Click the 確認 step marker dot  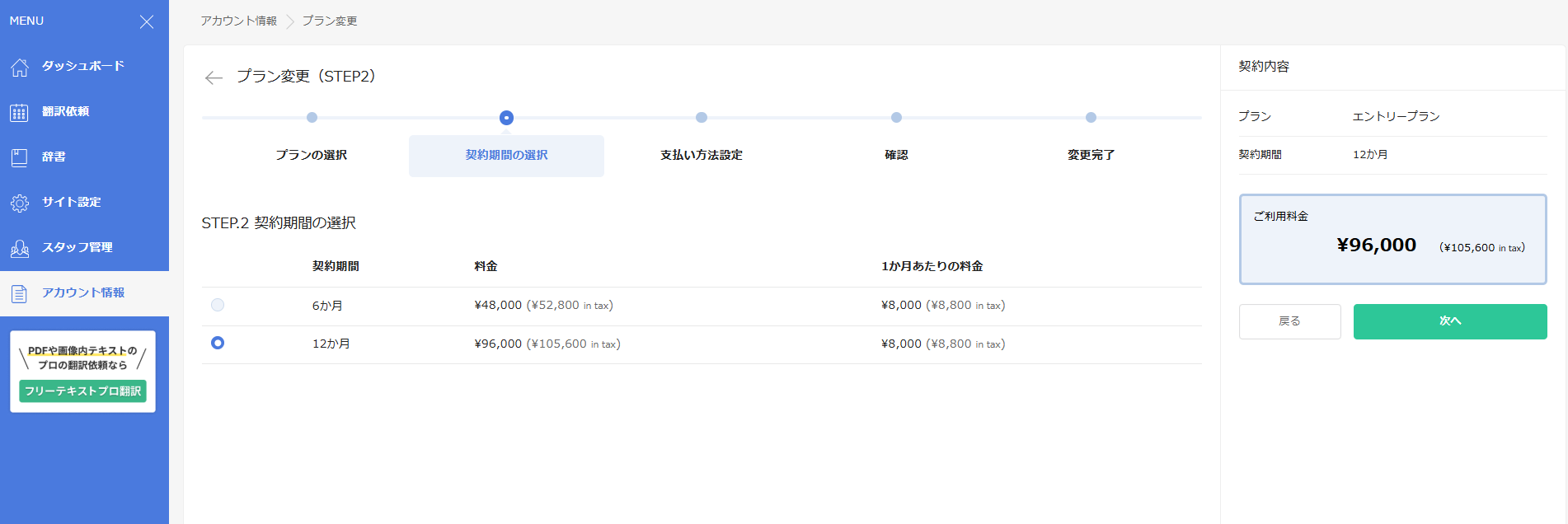(896, 118)
